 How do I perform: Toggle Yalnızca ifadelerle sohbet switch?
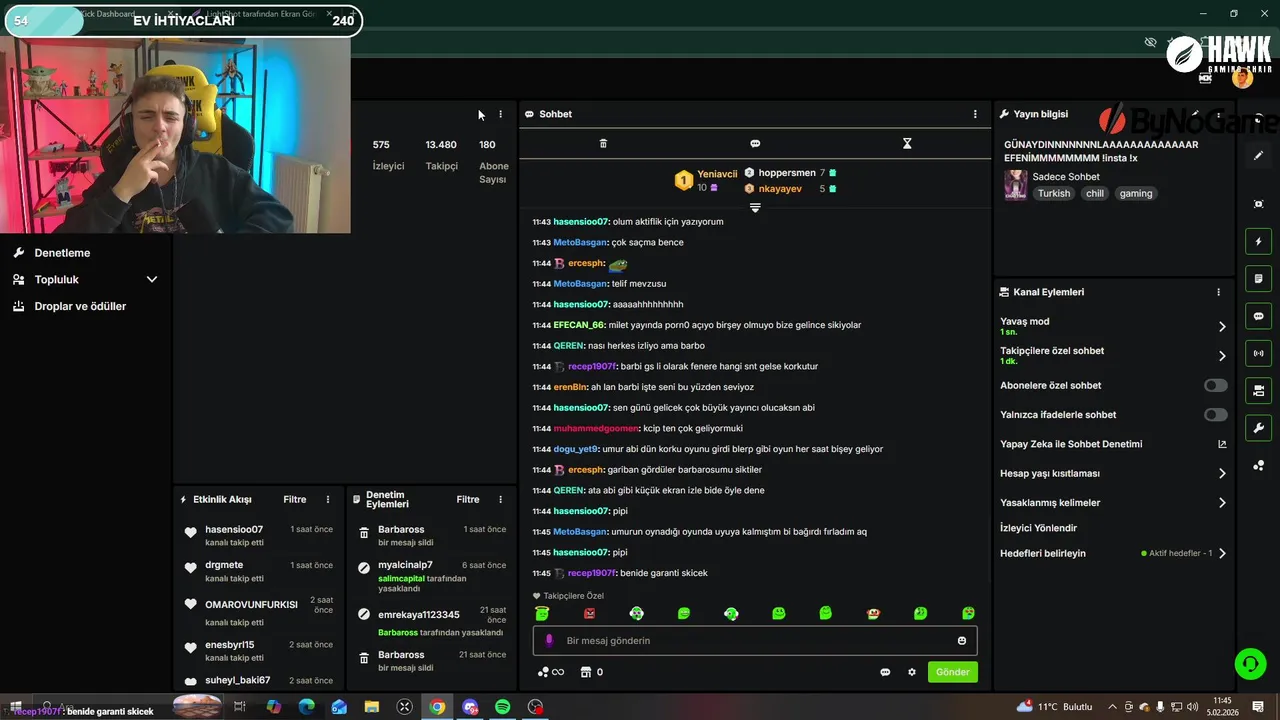1216,414
